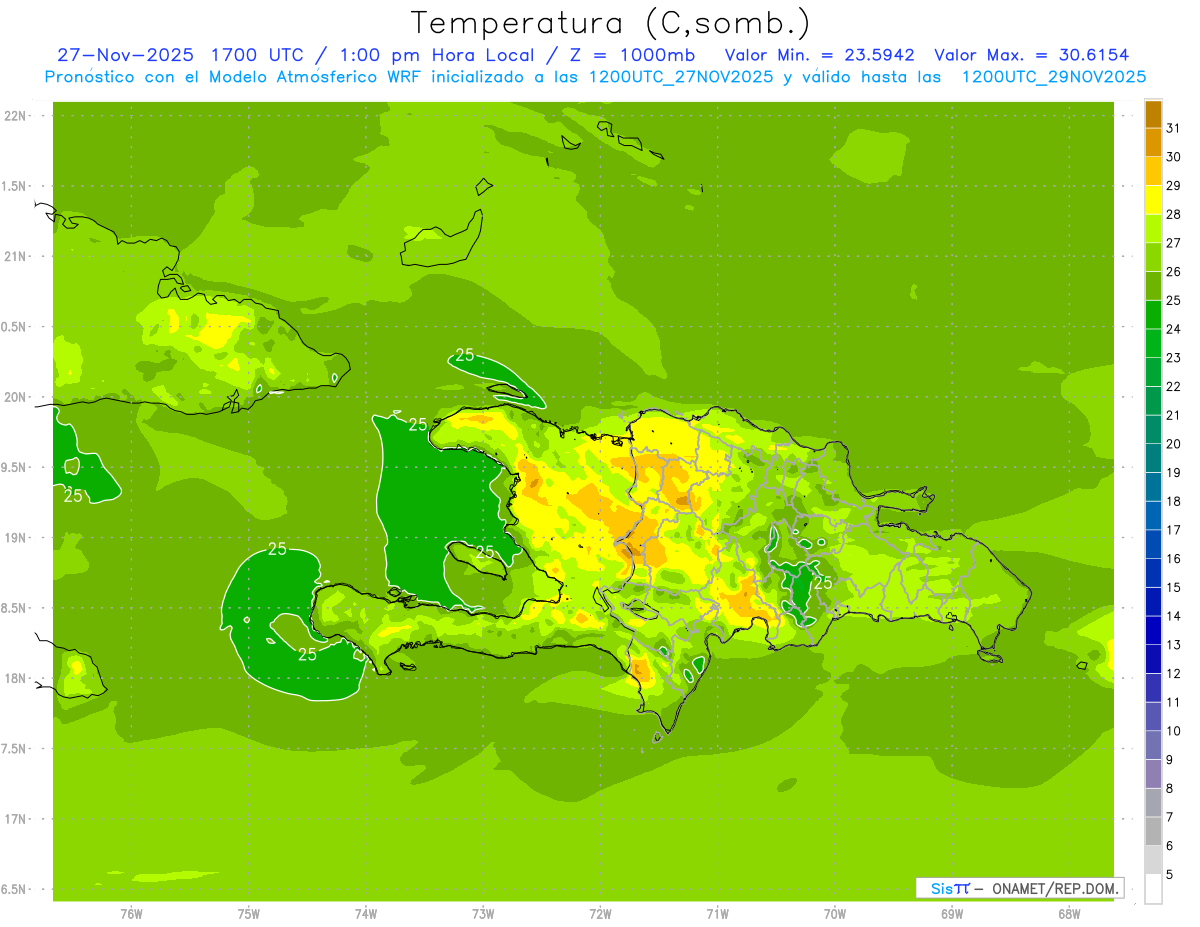Click the longitude axis label "73W"
The image size is (1200, 927).
click(483, 913)
